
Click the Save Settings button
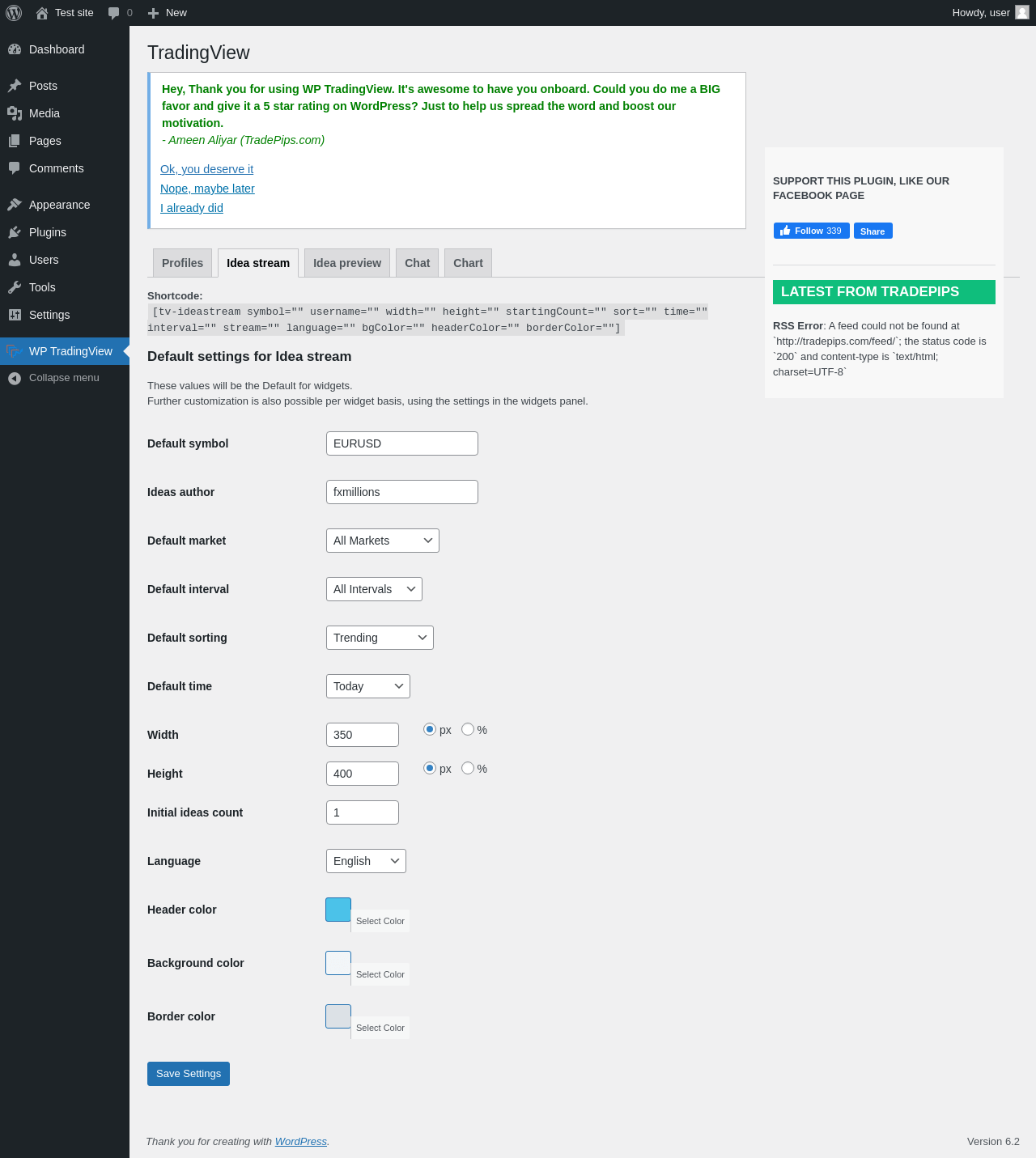pos(189,1074)
